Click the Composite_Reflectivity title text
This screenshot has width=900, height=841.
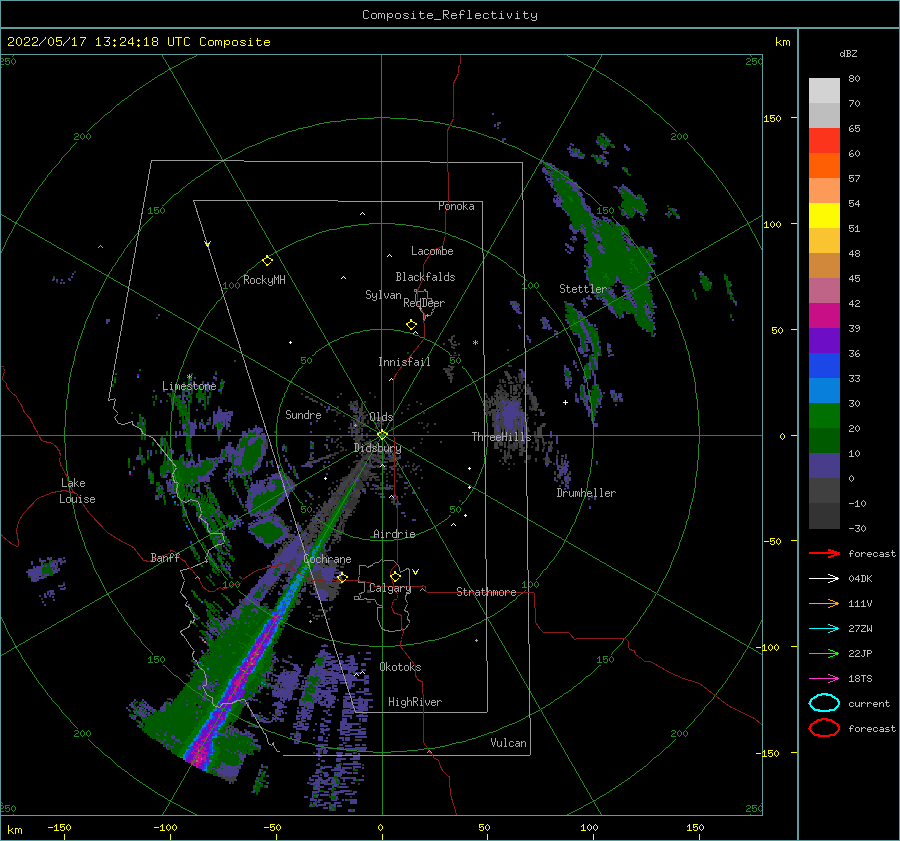pos(450,15)
